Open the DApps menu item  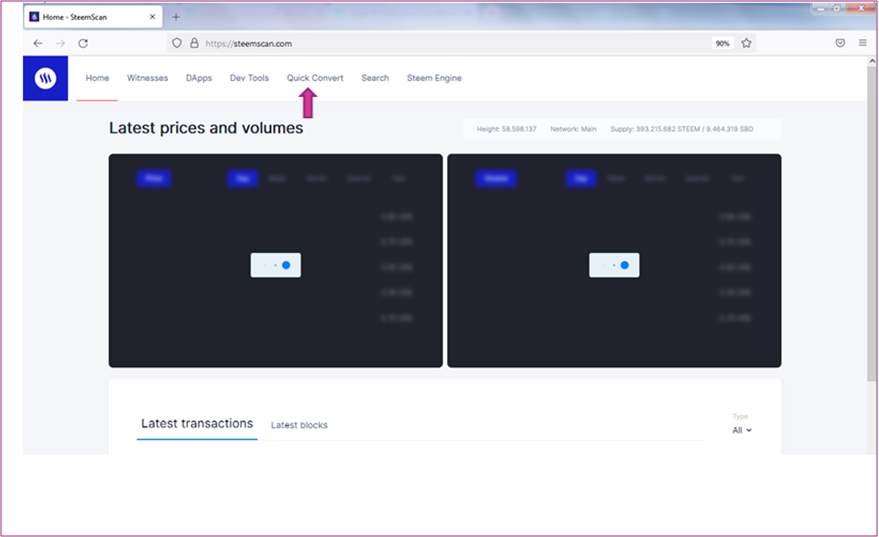(199, 78)
